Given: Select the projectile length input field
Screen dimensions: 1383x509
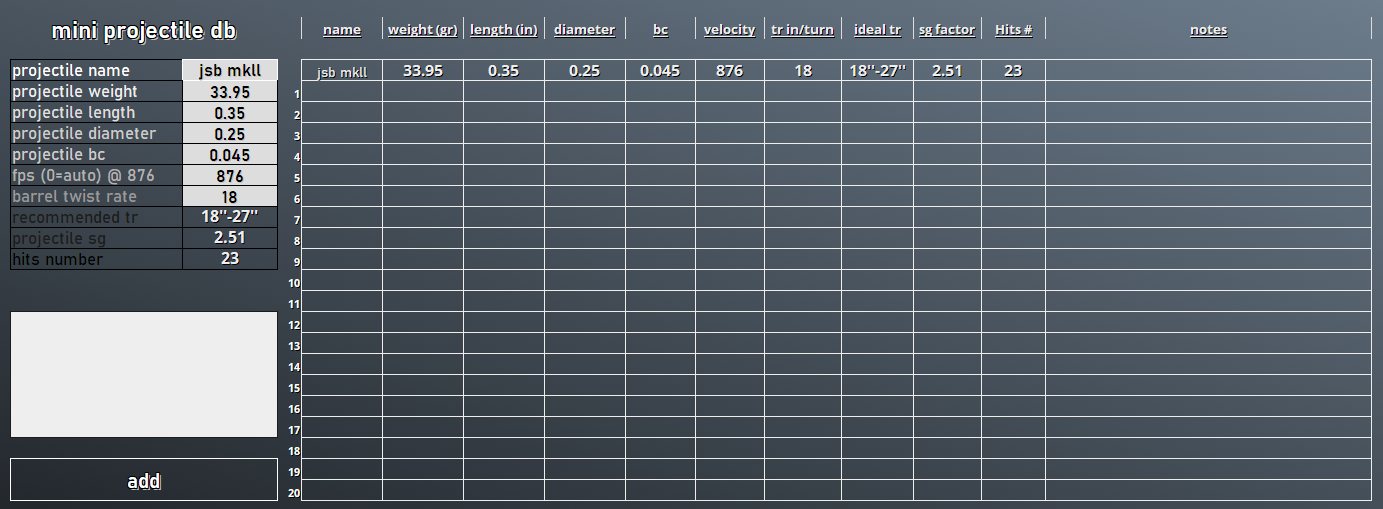Looking at the screenshot, I should (x=230, y=112).
